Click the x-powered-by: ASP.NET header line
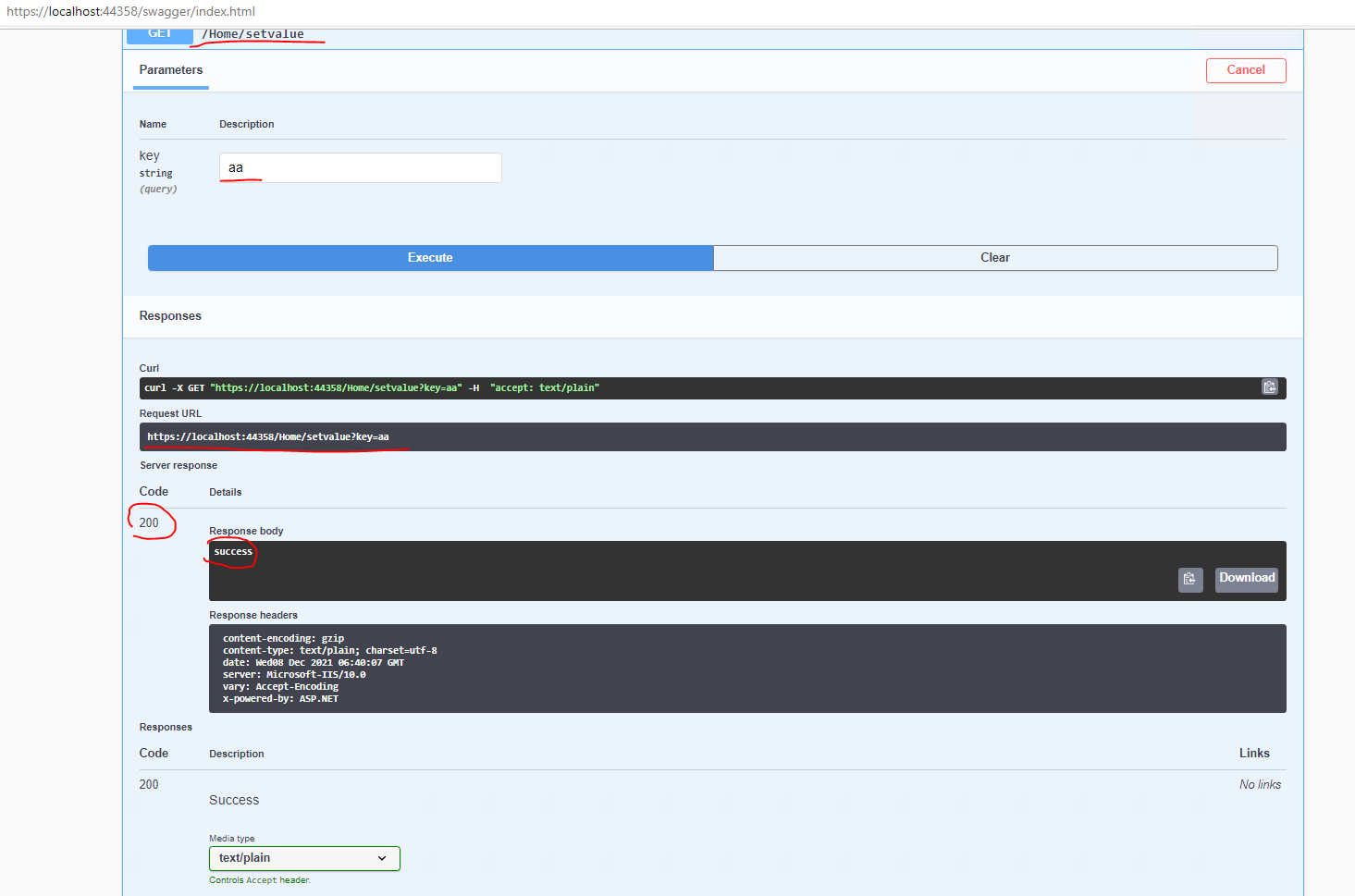The width and height of the screenshot is (1355, 896). click(280, 699)
